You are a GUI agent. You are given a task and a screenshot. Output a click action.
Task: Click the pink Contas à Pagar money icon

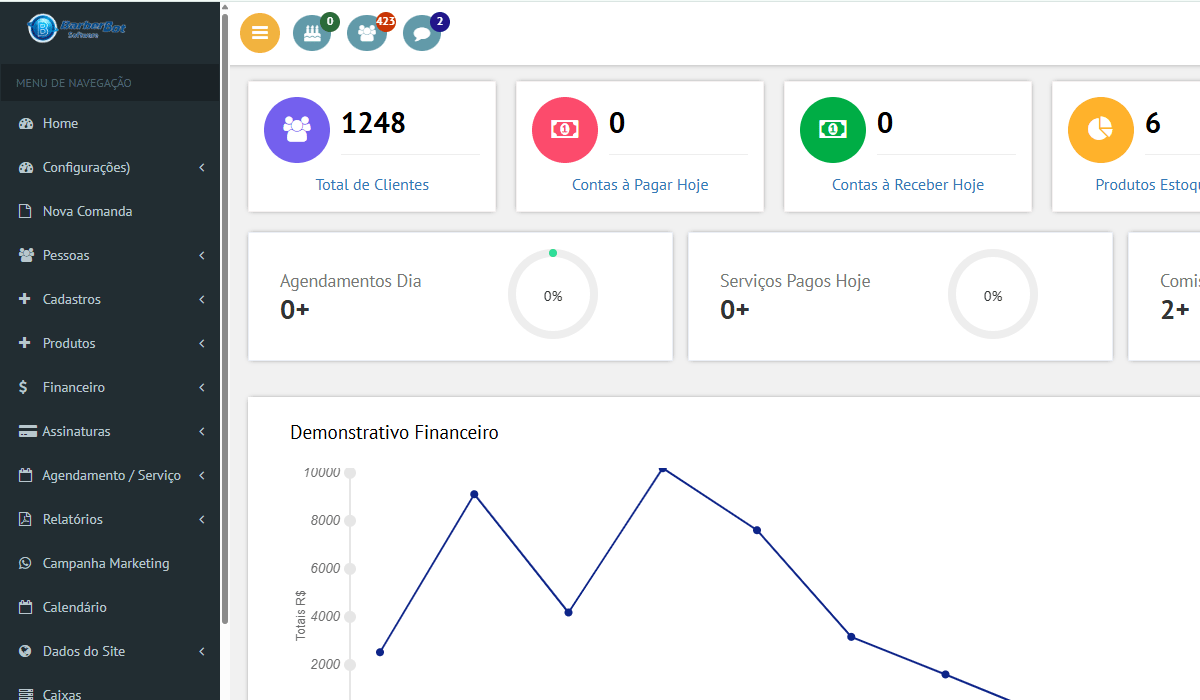coord(565,130)
